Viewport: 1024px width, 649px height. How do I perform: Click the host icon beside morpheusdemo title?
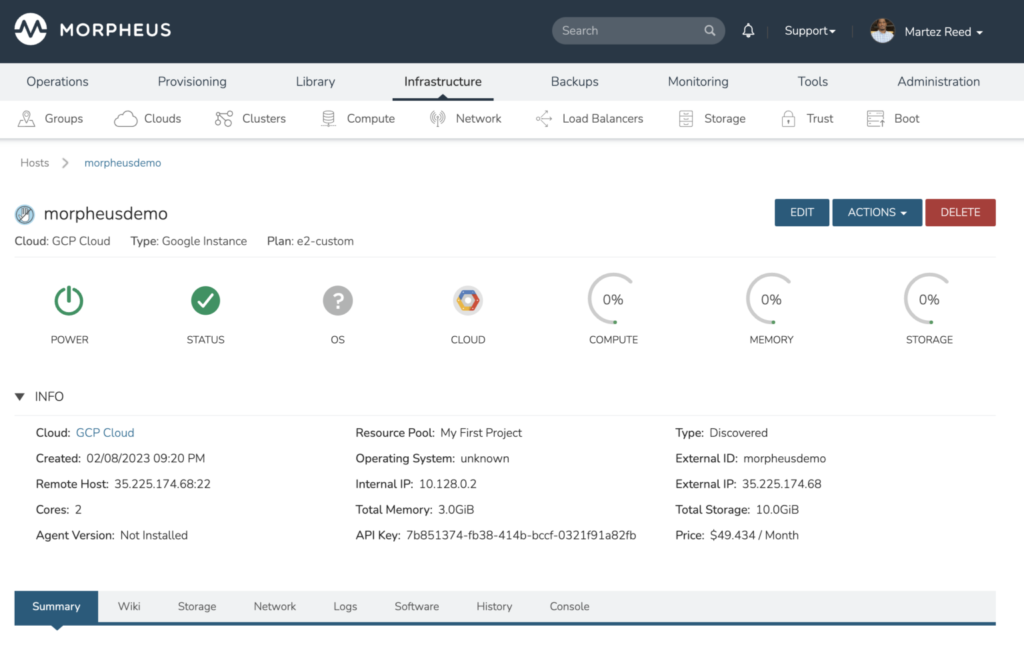click(x=25, y=214)
